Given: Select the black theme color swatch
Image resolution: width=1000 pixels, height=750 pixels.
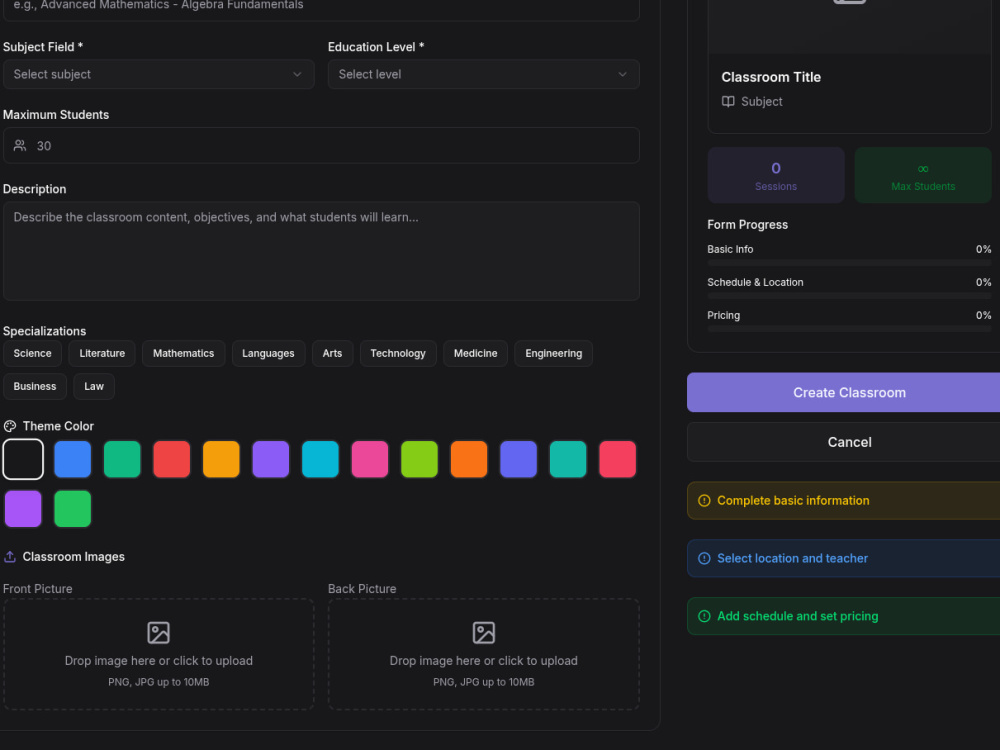Looking at the screenshot, I should (23, 459).
